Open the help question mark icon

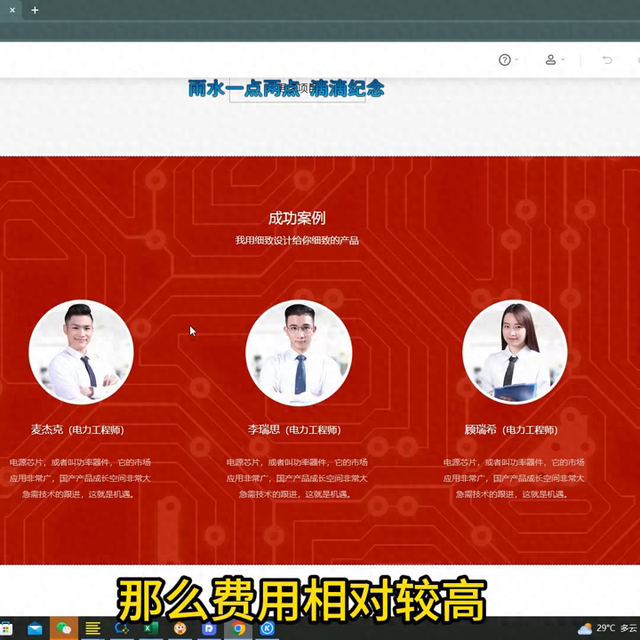tap(504, 60)
